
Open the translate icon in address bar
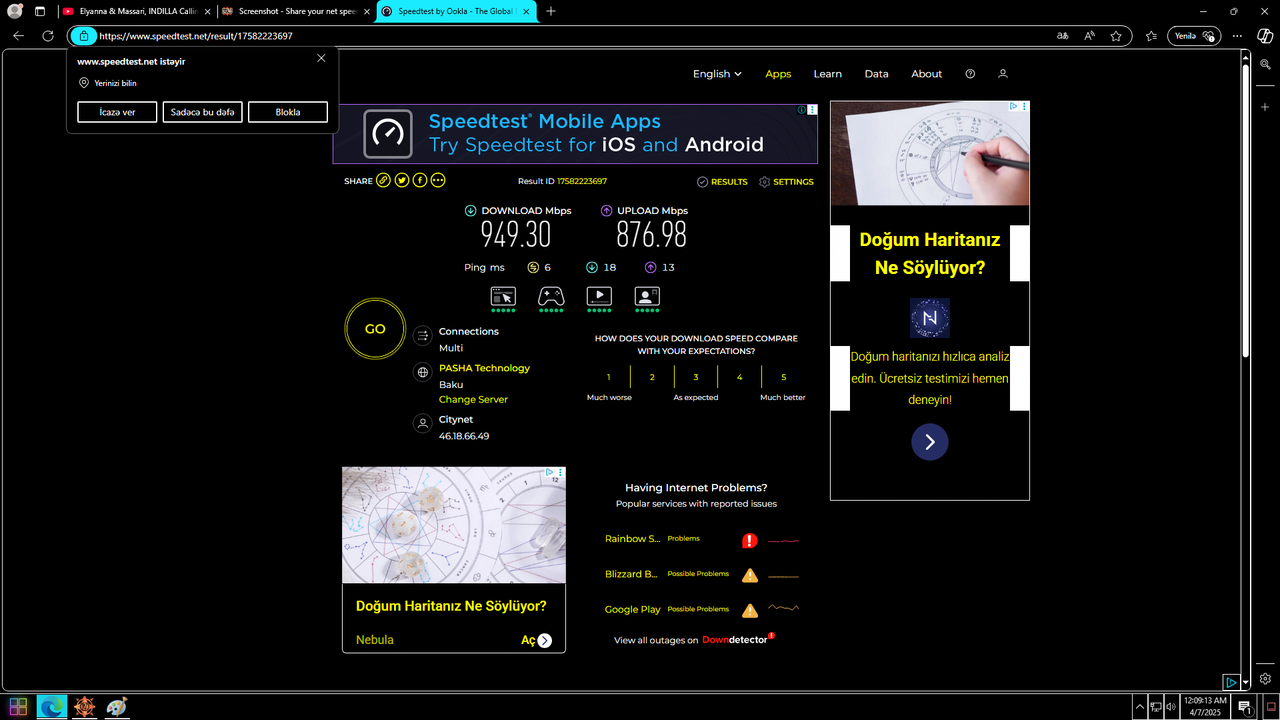1063,36
